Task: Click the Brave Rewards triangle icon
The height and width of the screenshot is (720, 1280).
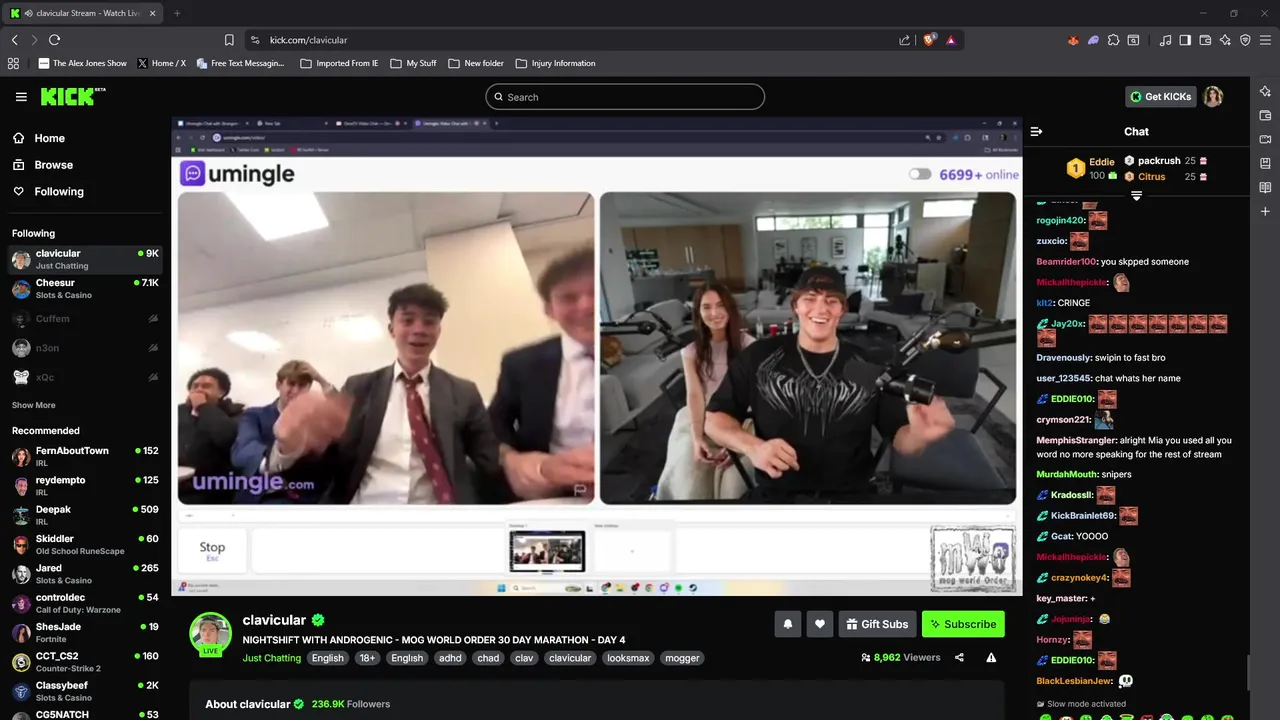Action: pyautogui.click(x=950, y=40)
